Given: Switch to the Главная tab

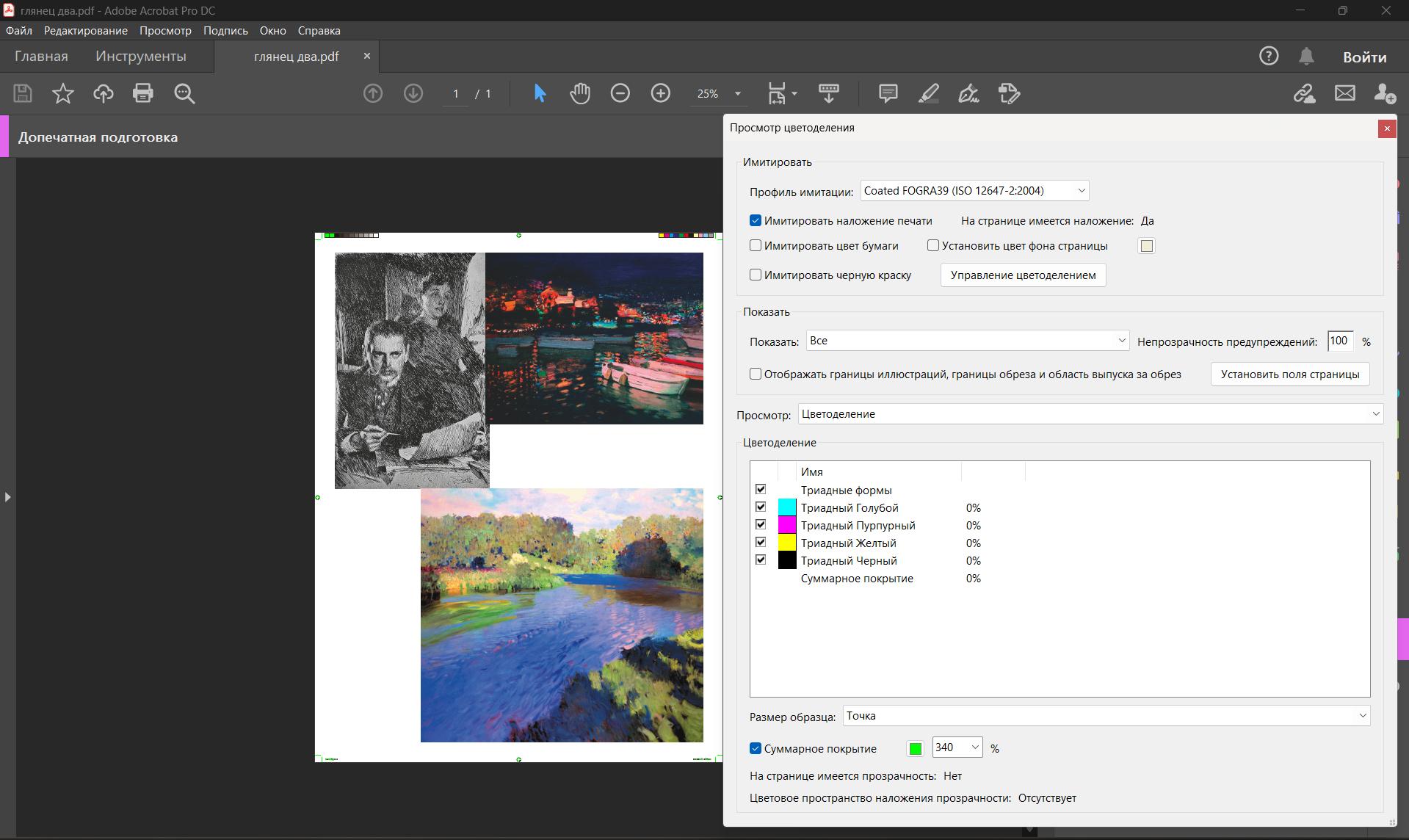Looking at the screenshot, I should tap(41, 57).
